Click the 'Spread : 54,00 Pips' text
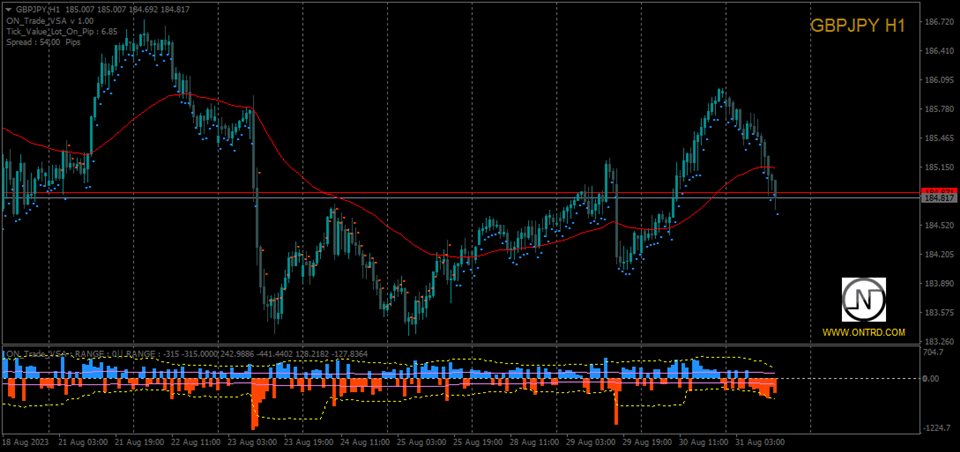This screenshot has height=452, width=960. [43, 42]
